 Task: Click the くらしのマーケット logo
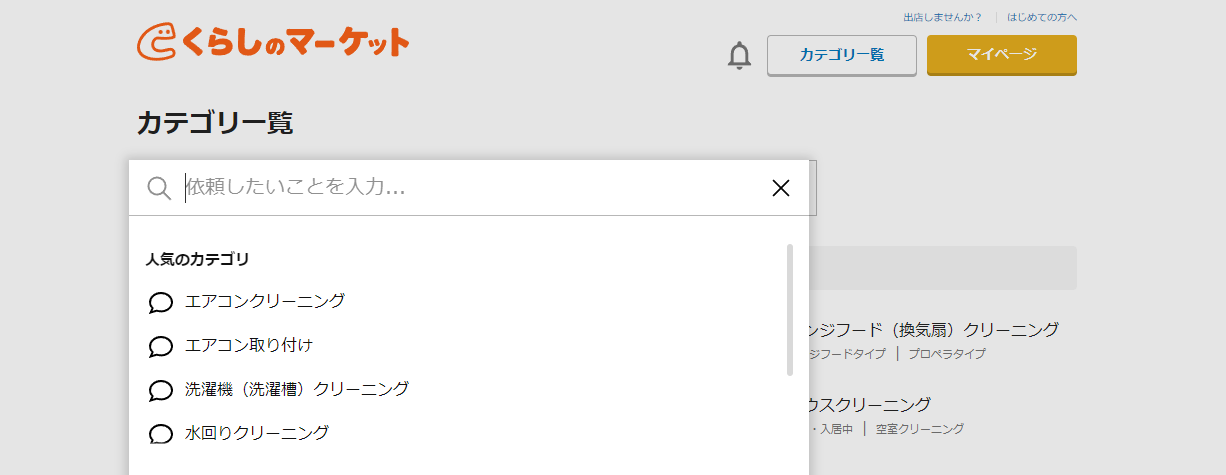[273, 41]
